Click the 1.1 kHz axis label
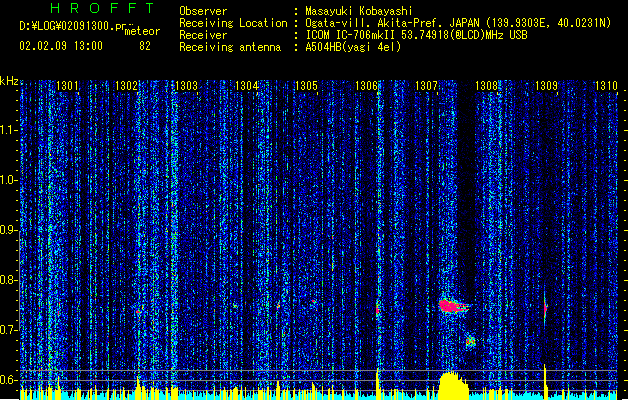This screenshot has height=400, width=629. pos(9,130)
